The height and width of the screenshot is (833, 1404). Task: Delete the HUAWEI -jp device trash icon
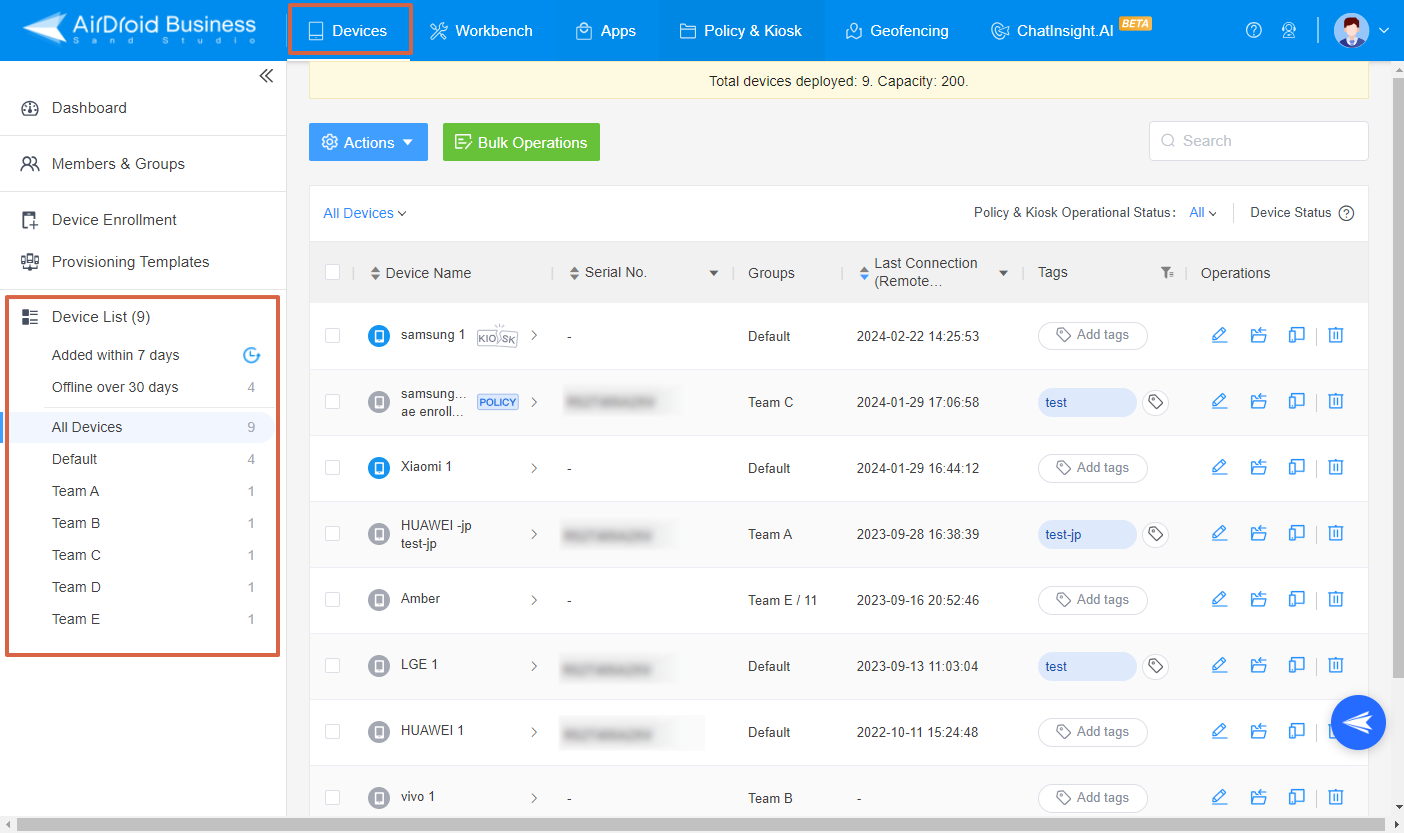[1335, 533]
